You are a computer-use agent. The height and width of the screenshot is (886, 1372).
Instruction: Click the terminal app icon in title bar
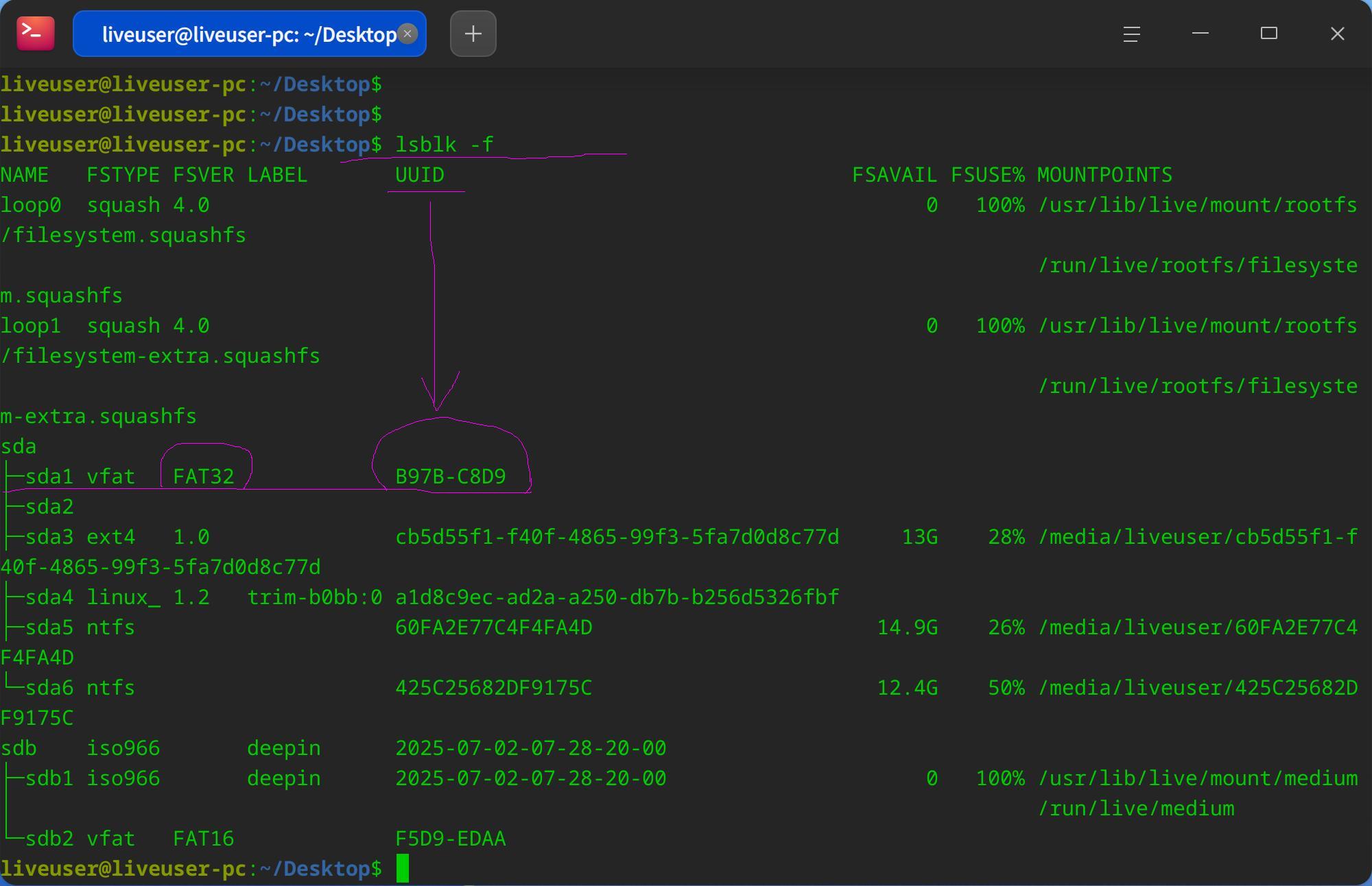(36, 34)
